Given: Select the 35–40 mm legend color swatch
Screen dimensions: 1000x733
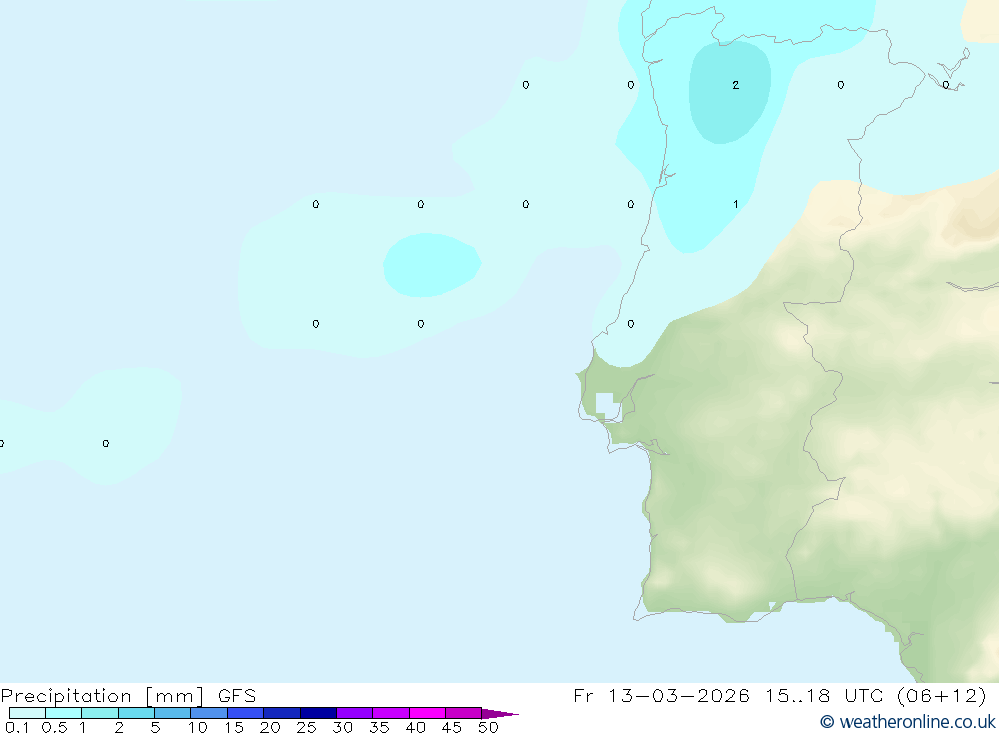Looking at the screenshot, I should click(391, 713).
